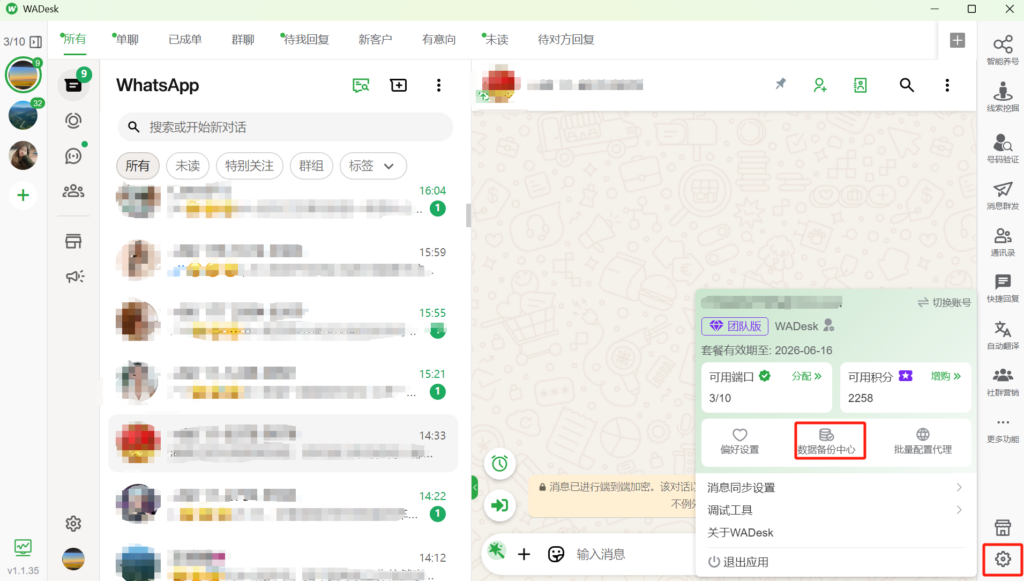This screenshot has height=581, width=1024.
Task: Select the 所有 chat filter chip
Action: [x=137, y=166]
